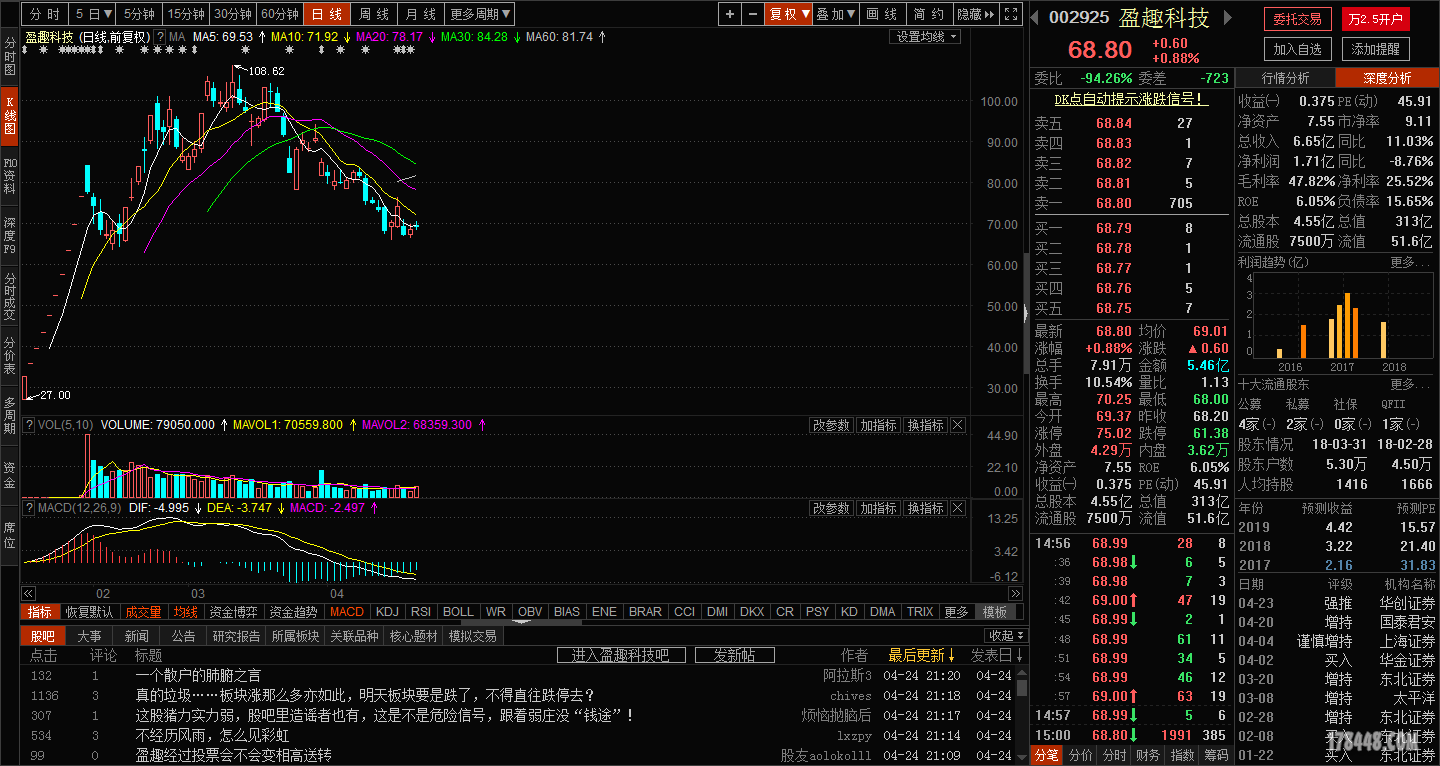Open the 分时成交 sidebar item
Viewport: 1440px width, 766px height.
(x=9, y=295)
